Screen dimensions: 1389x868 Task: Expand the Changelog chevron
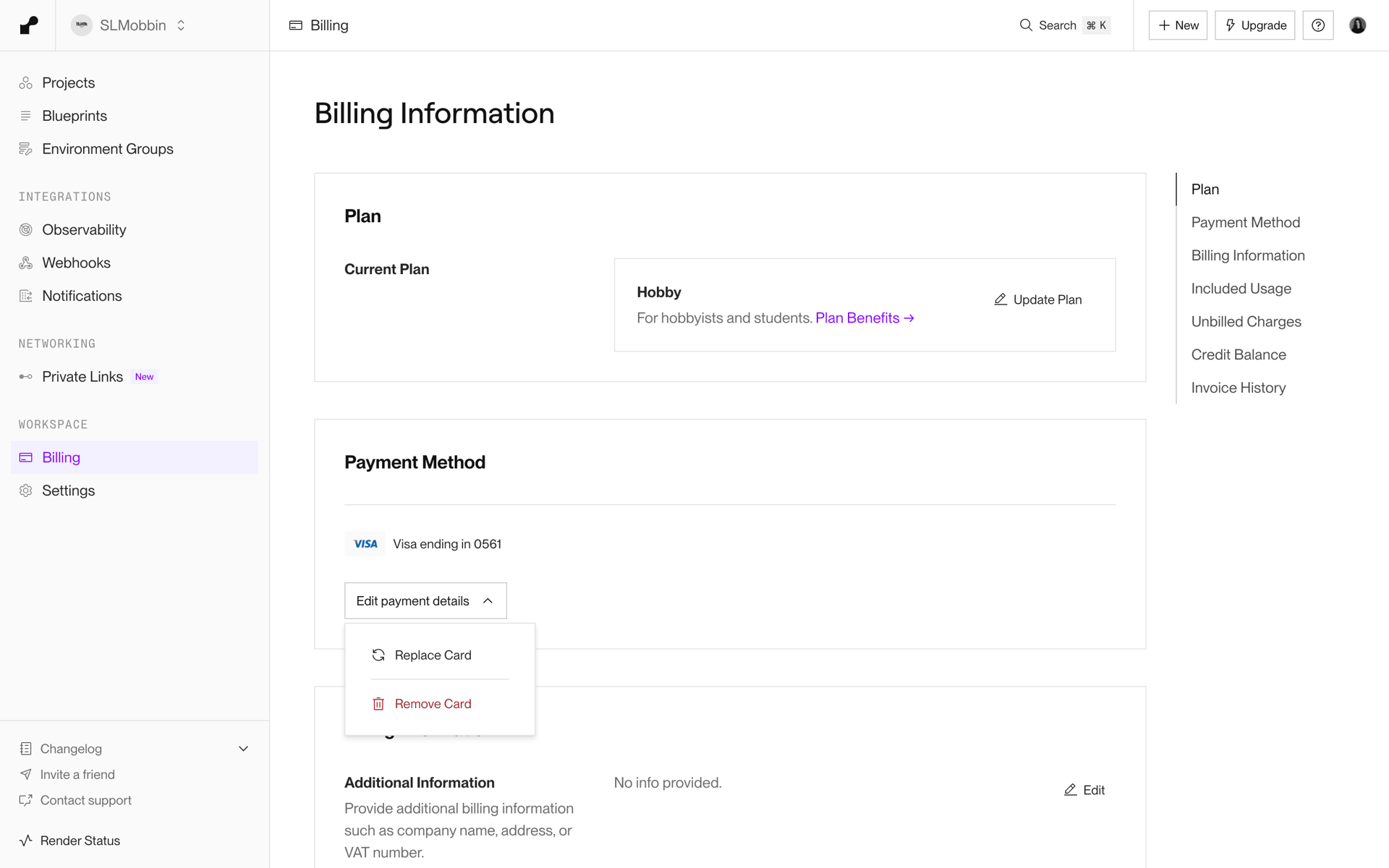coord(243,749)
